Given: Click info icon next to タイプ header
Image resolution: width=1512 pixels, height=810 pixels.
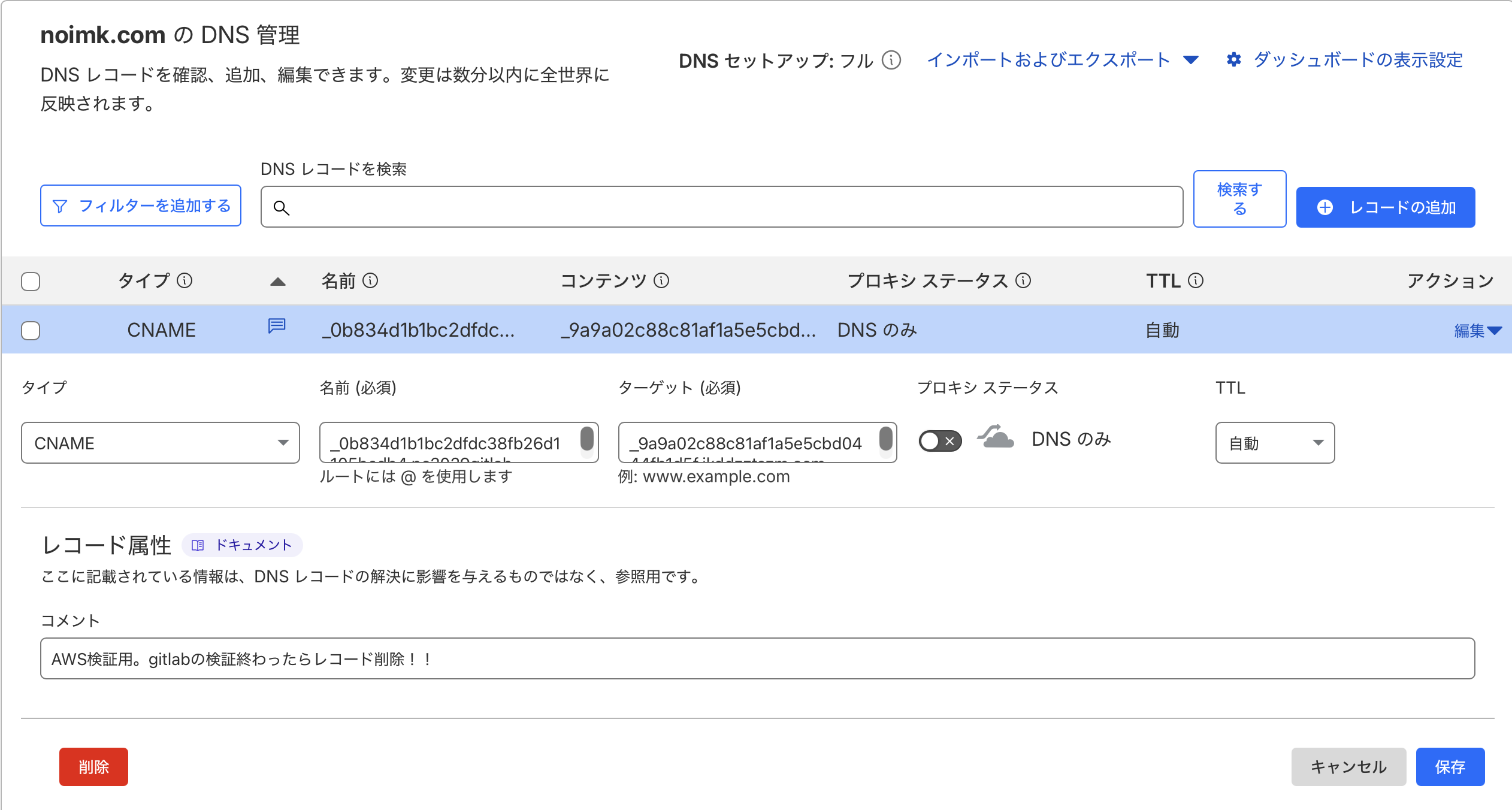Looking at the screenshot, I should pos(185,280).
